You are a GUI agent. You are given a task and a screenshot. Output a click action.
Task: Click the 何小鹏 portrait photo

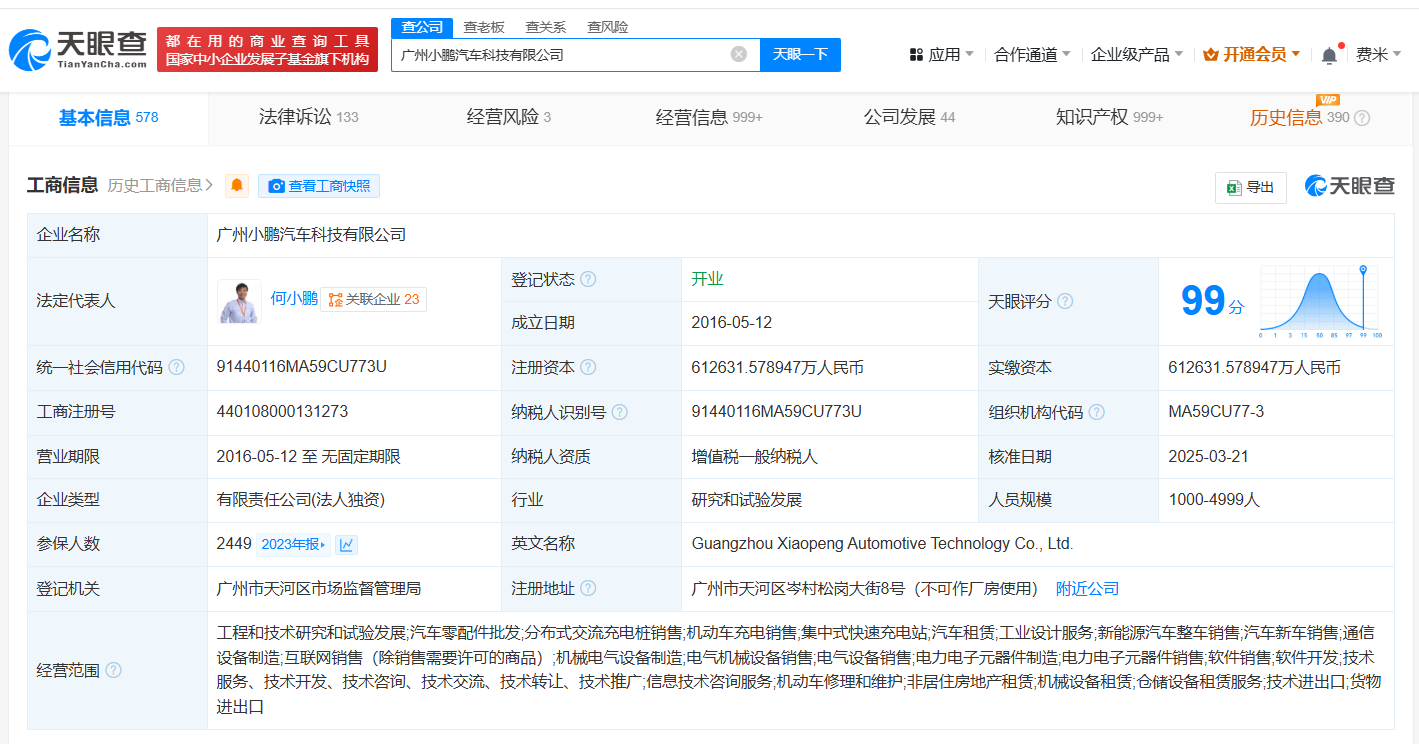coord(239,300)
